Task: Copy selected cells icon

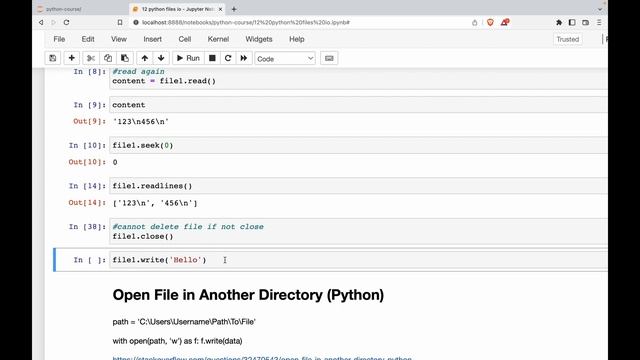Action: point(108,58)
